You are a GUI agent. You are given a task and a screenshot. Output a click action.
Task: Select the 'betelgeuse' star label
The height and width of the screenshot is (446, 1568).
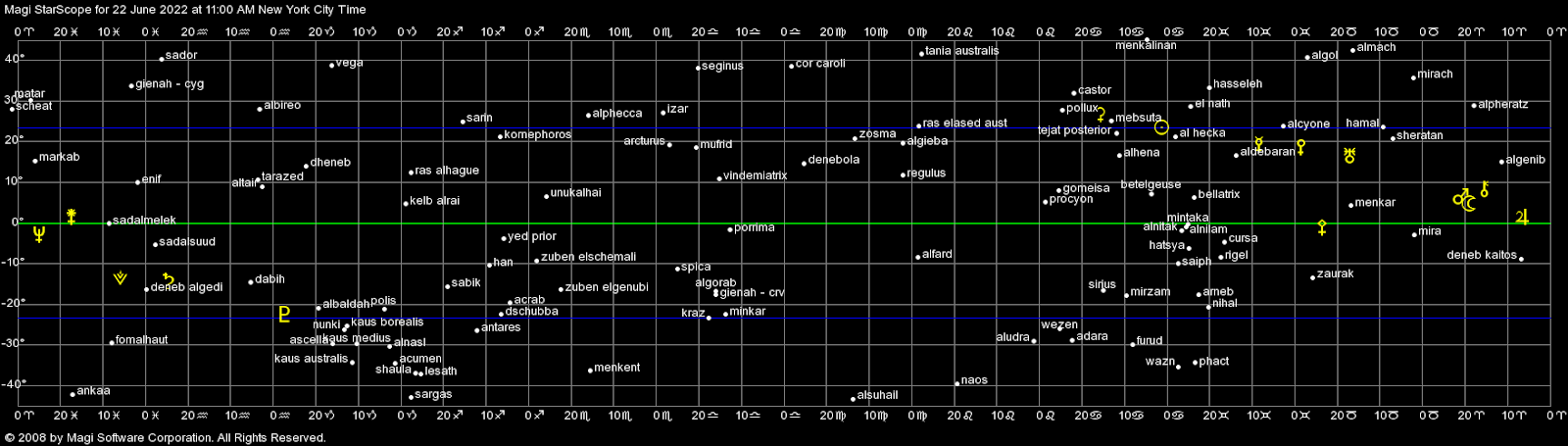tap(1151, 184)
